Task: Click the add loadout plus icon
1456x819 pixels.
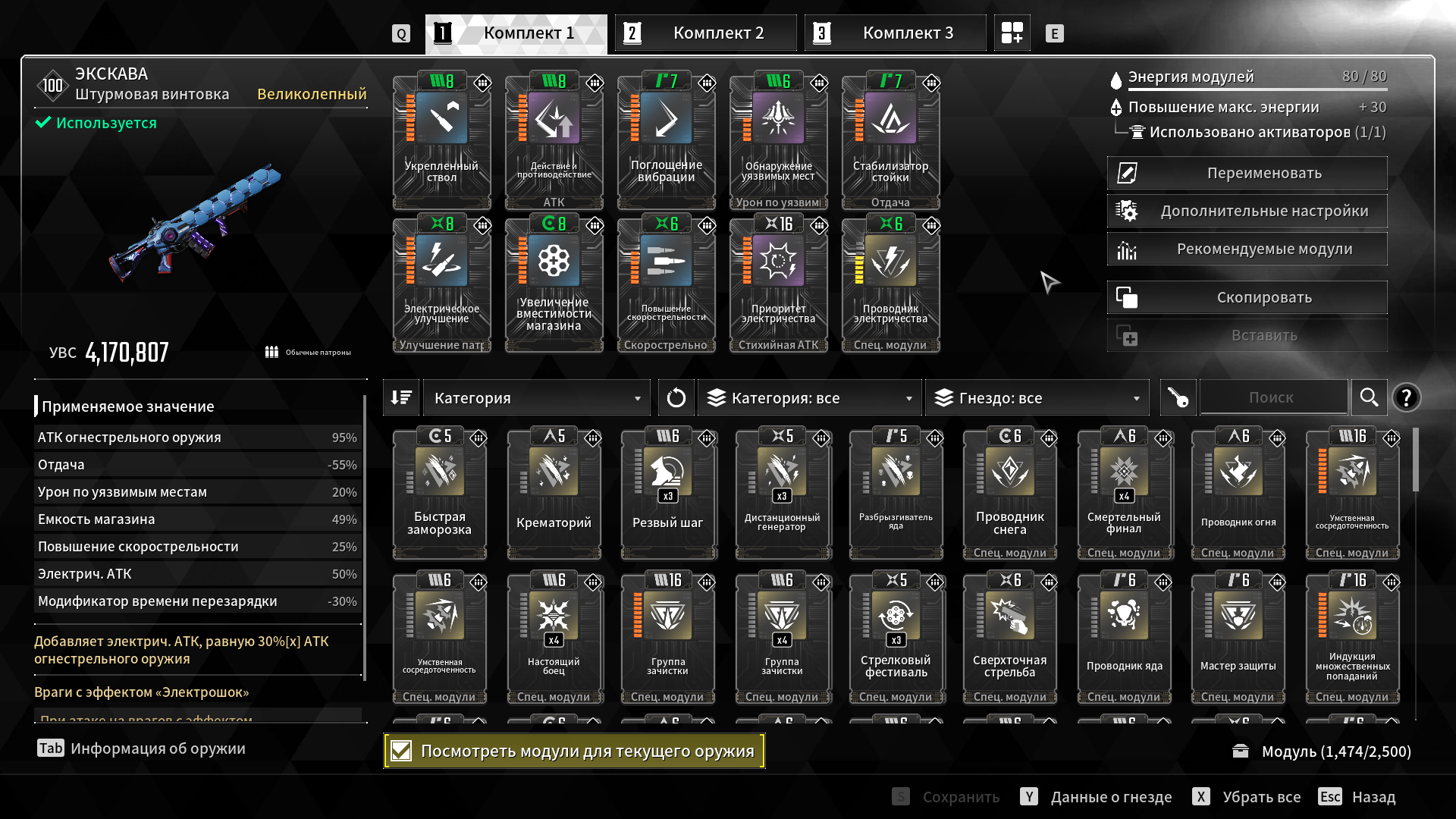Action: (1012, 33)
